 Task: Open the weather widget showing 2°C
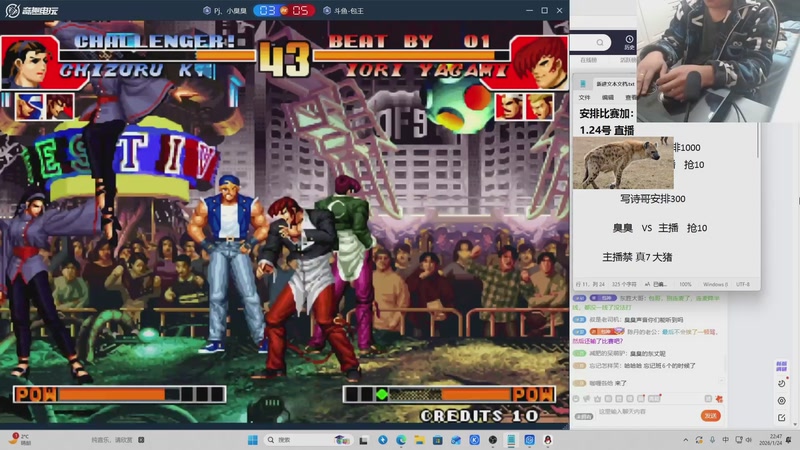pos(20,439)
